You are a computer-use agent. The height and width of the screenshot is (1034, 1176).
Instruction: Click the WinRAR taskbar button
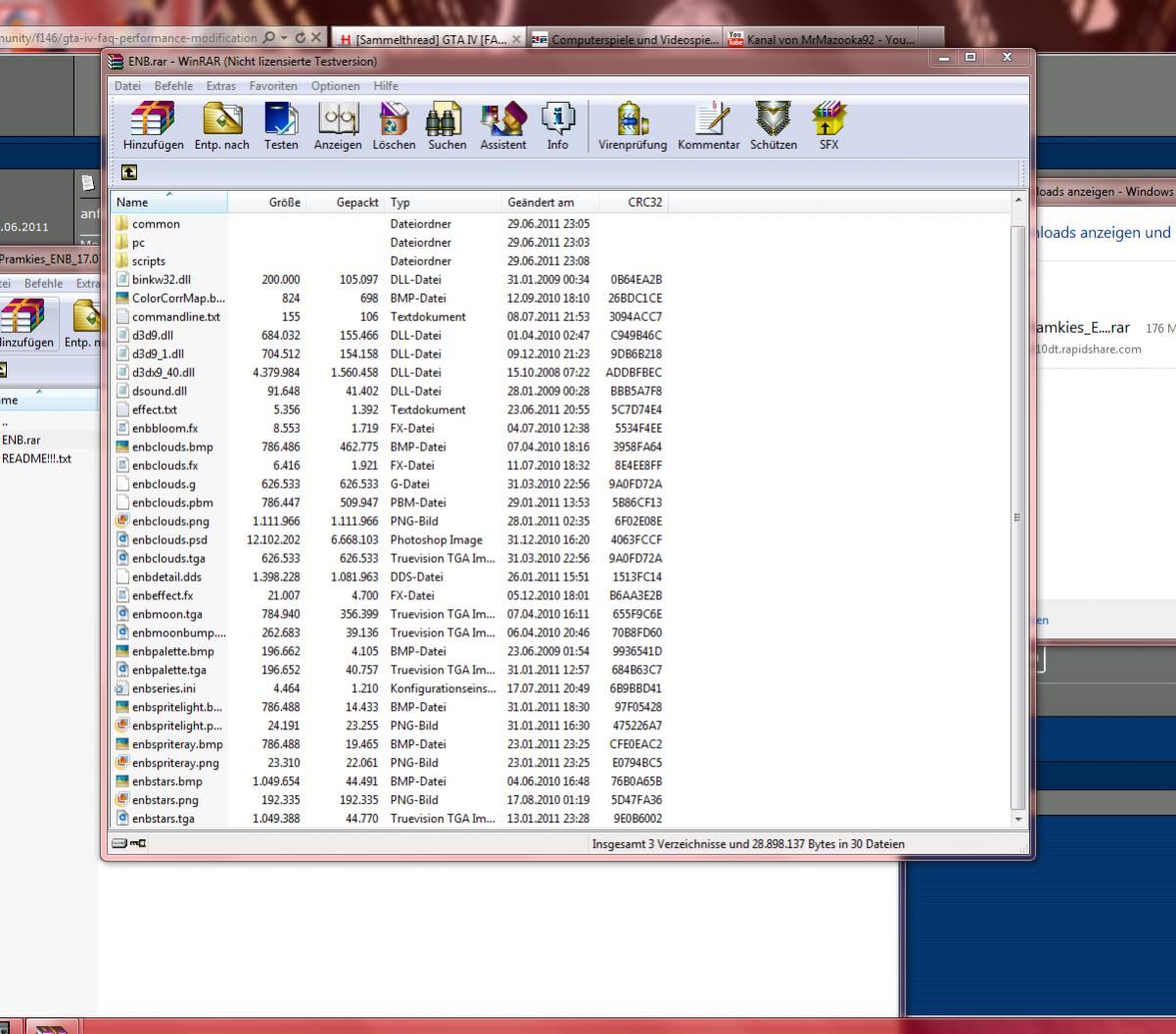(x=54, y=1026)
